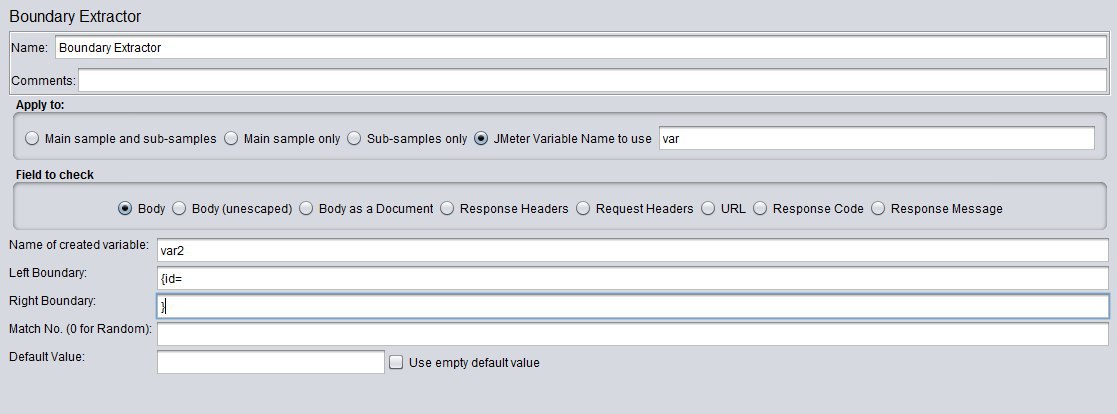Focus the Left Boundary field
This screenshot has width=1117, height=414.
633,279
